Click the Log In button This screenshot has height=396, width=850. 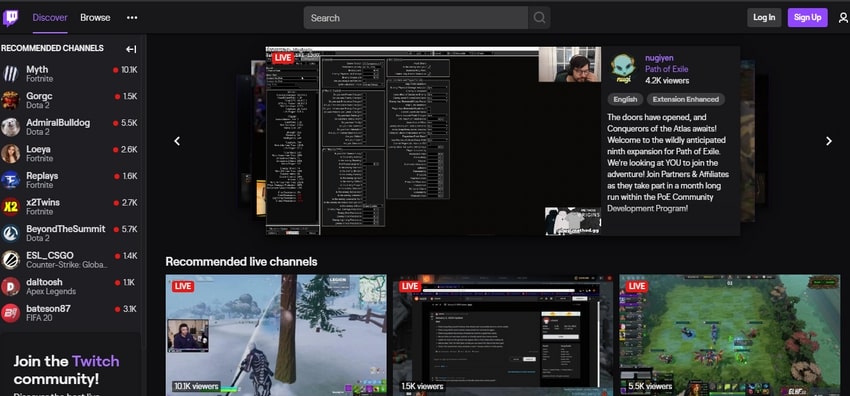pyautogui.click(x=764, y=17)
